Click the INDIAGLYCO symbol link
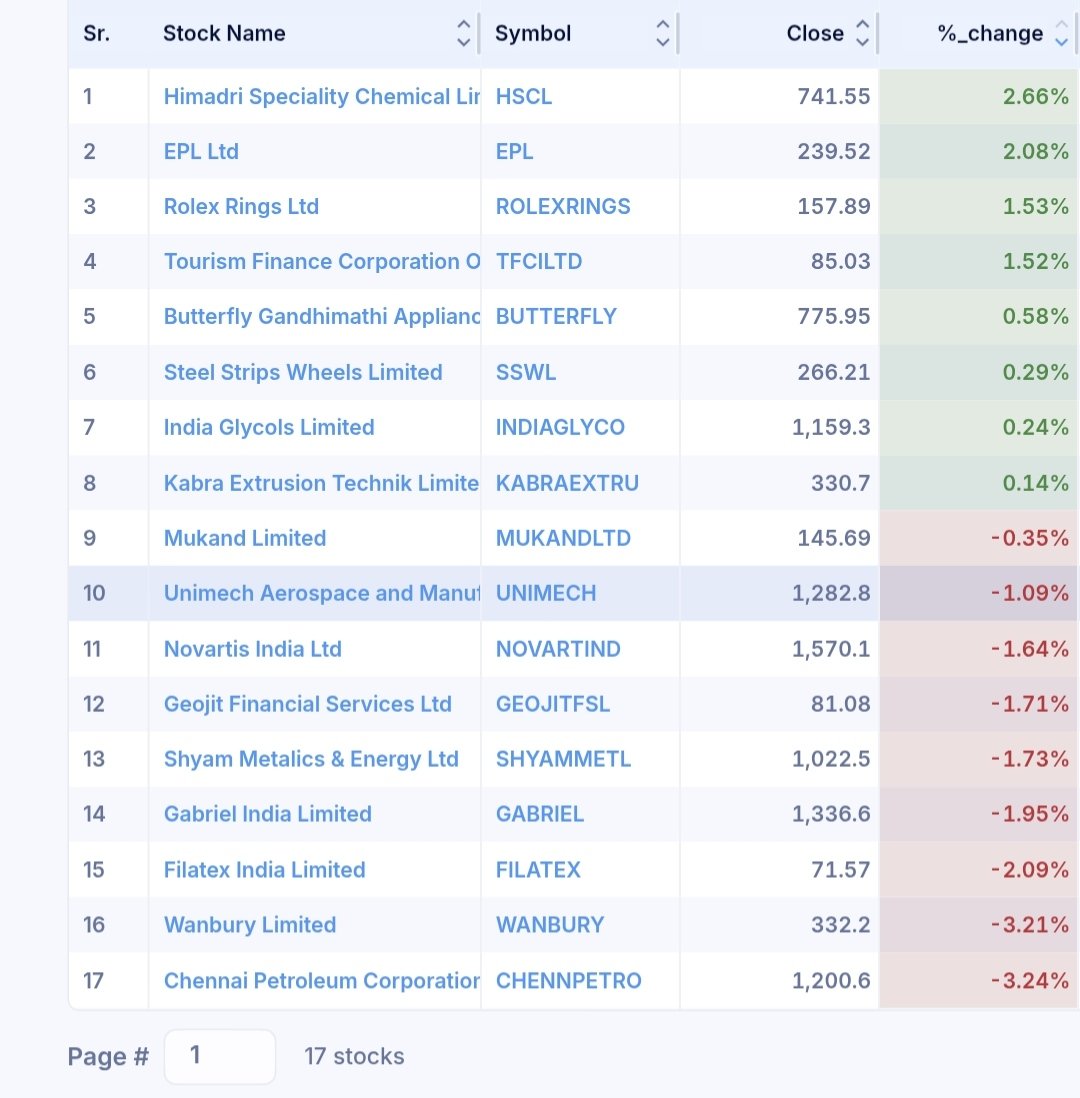The height and width of the screenshot is (1098, 1080). pyautogui.click(x=560, y=427)
